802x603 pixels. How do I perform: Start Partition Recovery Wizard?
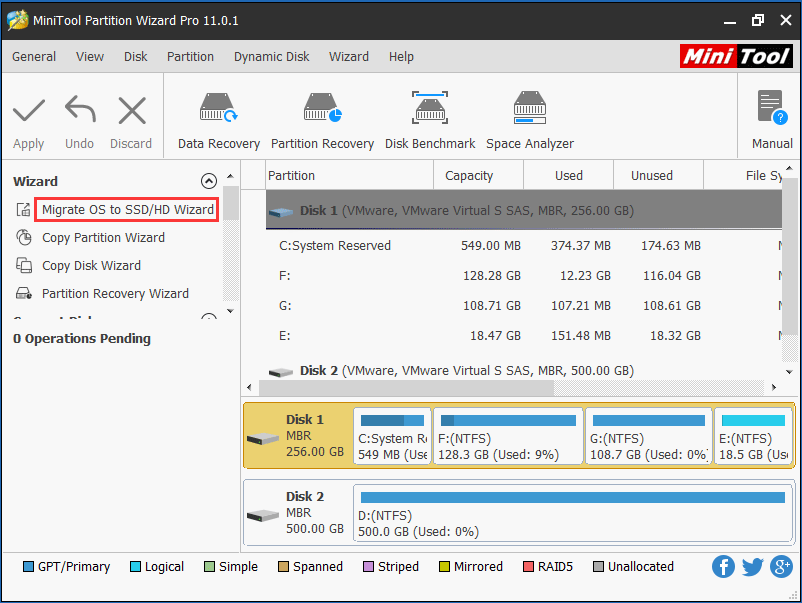coord(115,294)
